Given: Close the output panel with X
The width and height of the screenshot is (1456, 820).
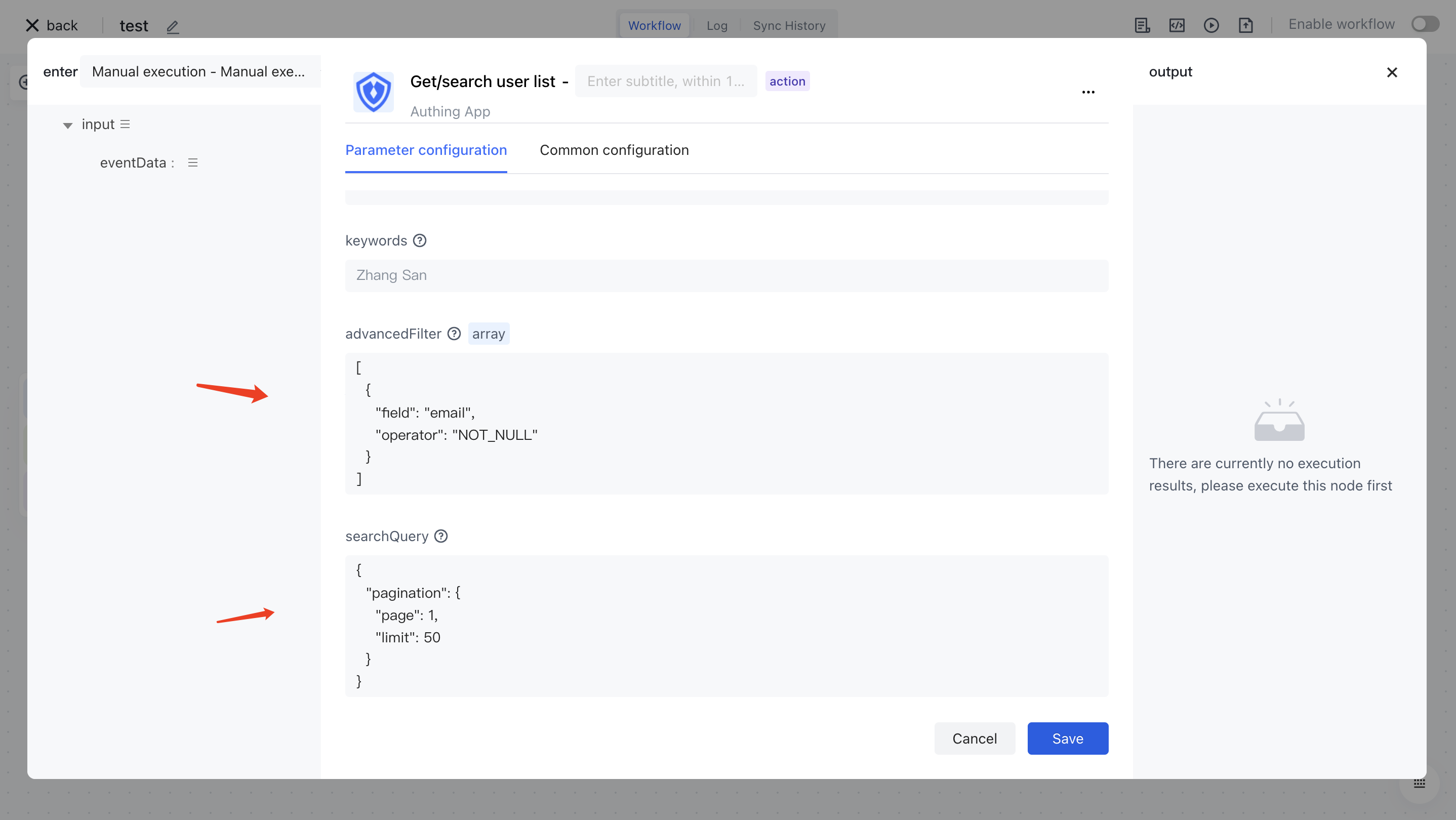Looking at the screenshot, I should pos(1392,73).
